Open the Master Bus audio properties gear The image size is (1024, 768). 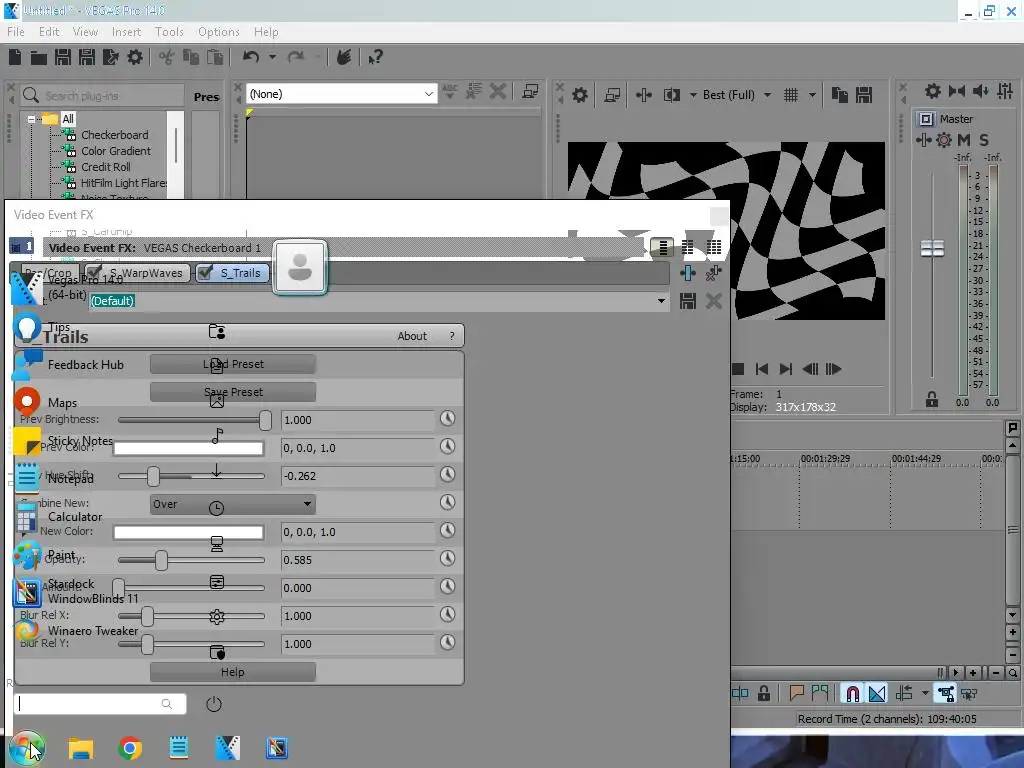[933, 91]
